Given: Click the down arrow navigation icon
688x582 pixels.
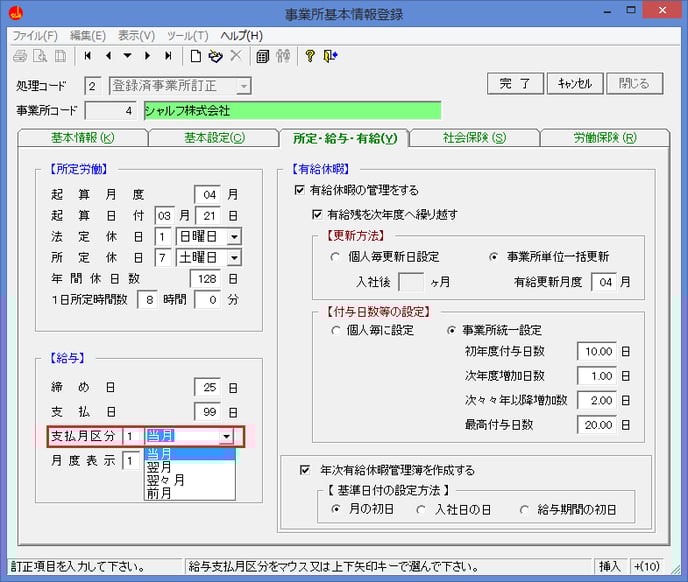Looking at the screenshot, I should tap(127, 56).
